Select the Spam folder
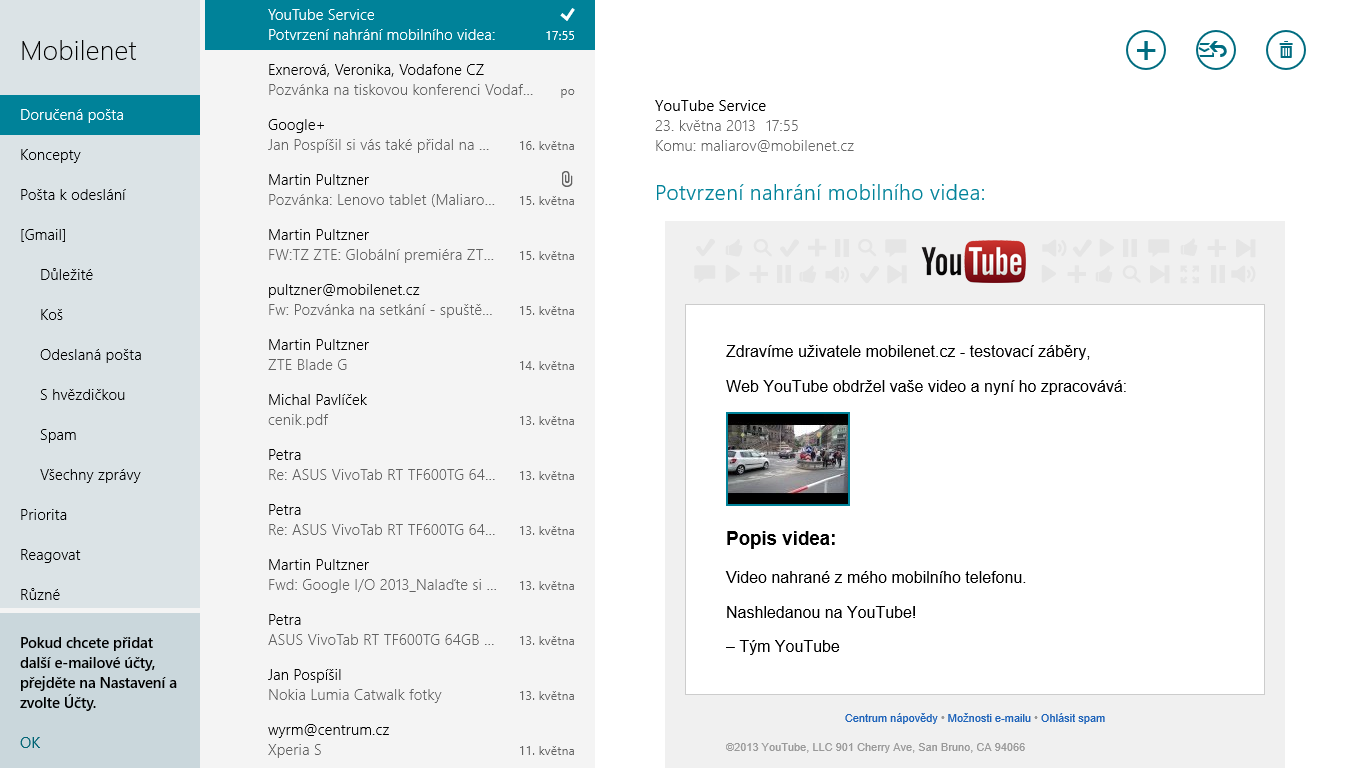 point(58,435)
